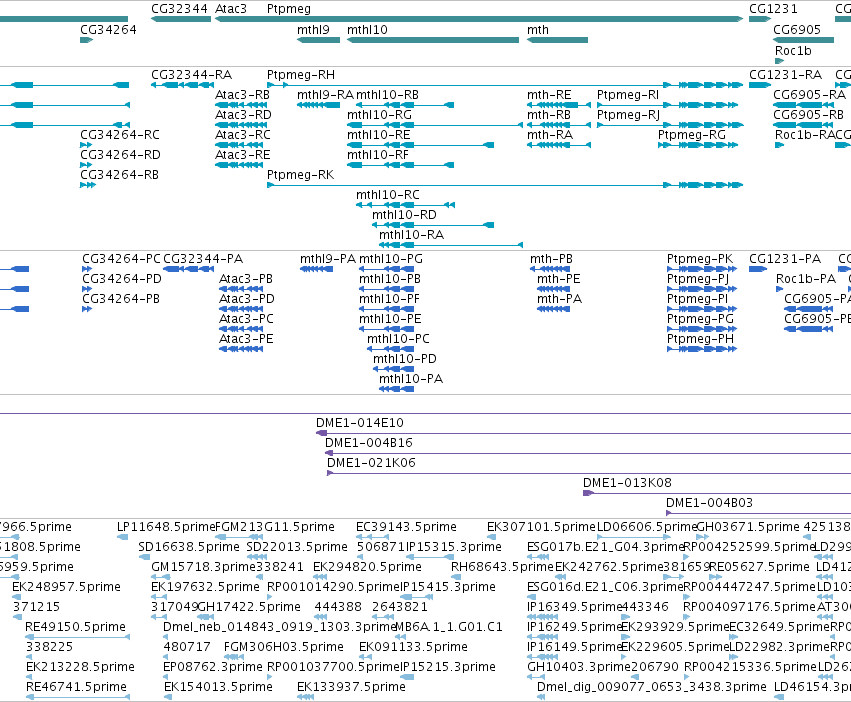The image size is (851, 702).
Task: Select the Roc1b gene label
Action: pos(793,51)
